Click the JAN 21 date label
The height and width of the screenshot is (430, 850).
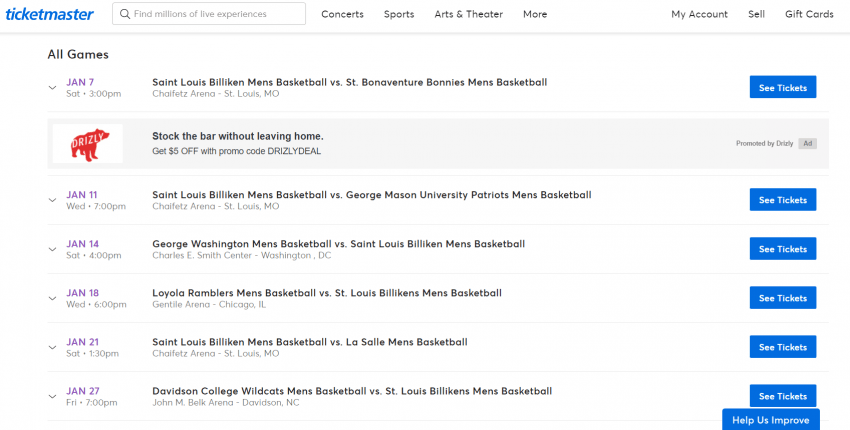pos(82,342)
